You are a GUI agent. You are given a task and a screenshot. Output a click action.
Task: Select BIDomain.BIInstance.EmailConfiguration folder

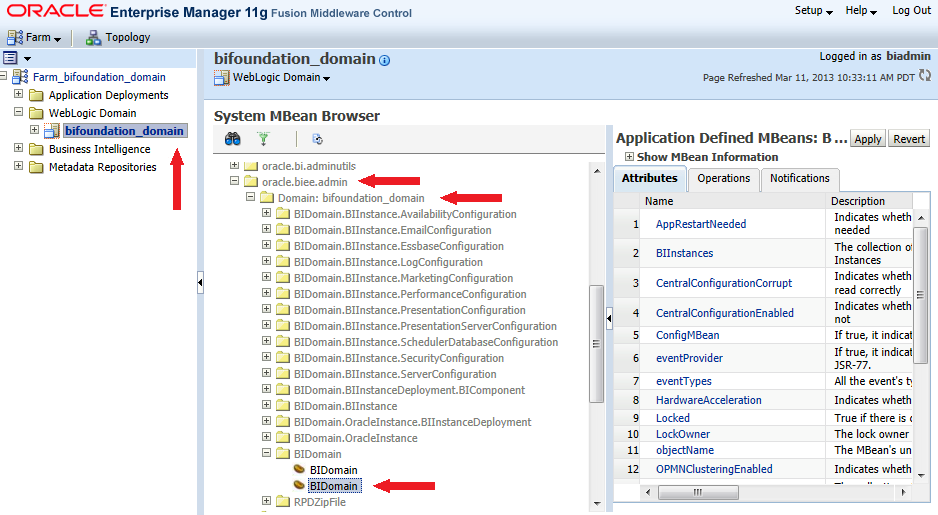pyautogui.click(x=392, y=230)
